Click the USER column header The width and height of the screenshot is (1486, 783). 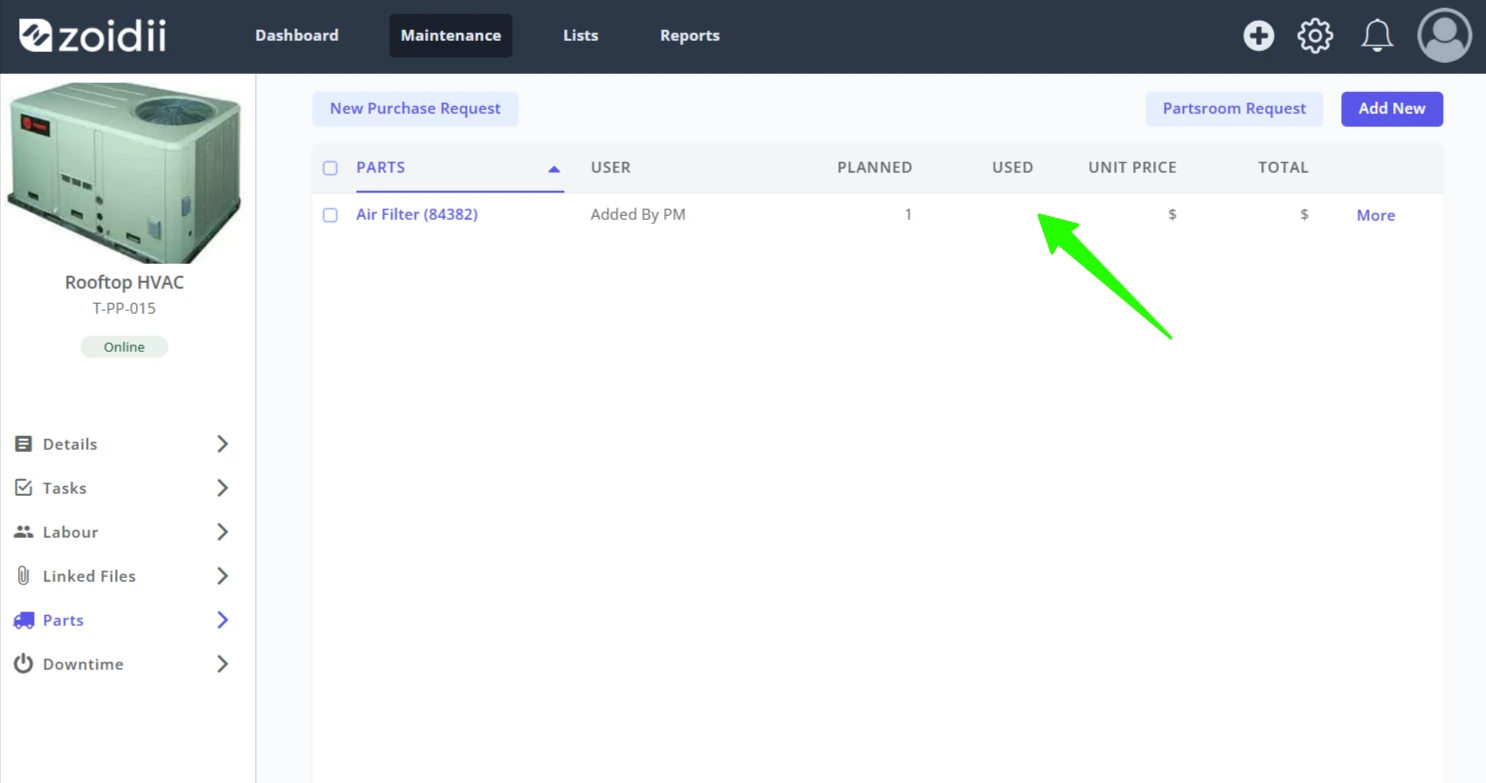pyautogui.click(x=611, y=167)
